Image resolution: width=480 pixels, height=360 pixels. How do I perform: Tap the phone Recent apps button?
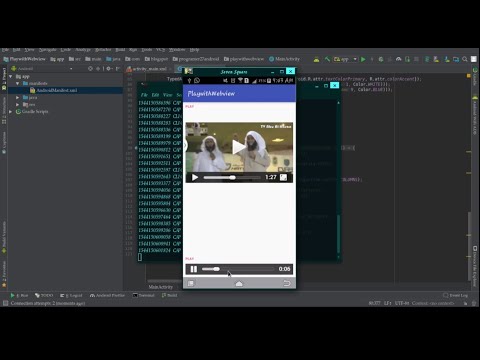point(190,284)
